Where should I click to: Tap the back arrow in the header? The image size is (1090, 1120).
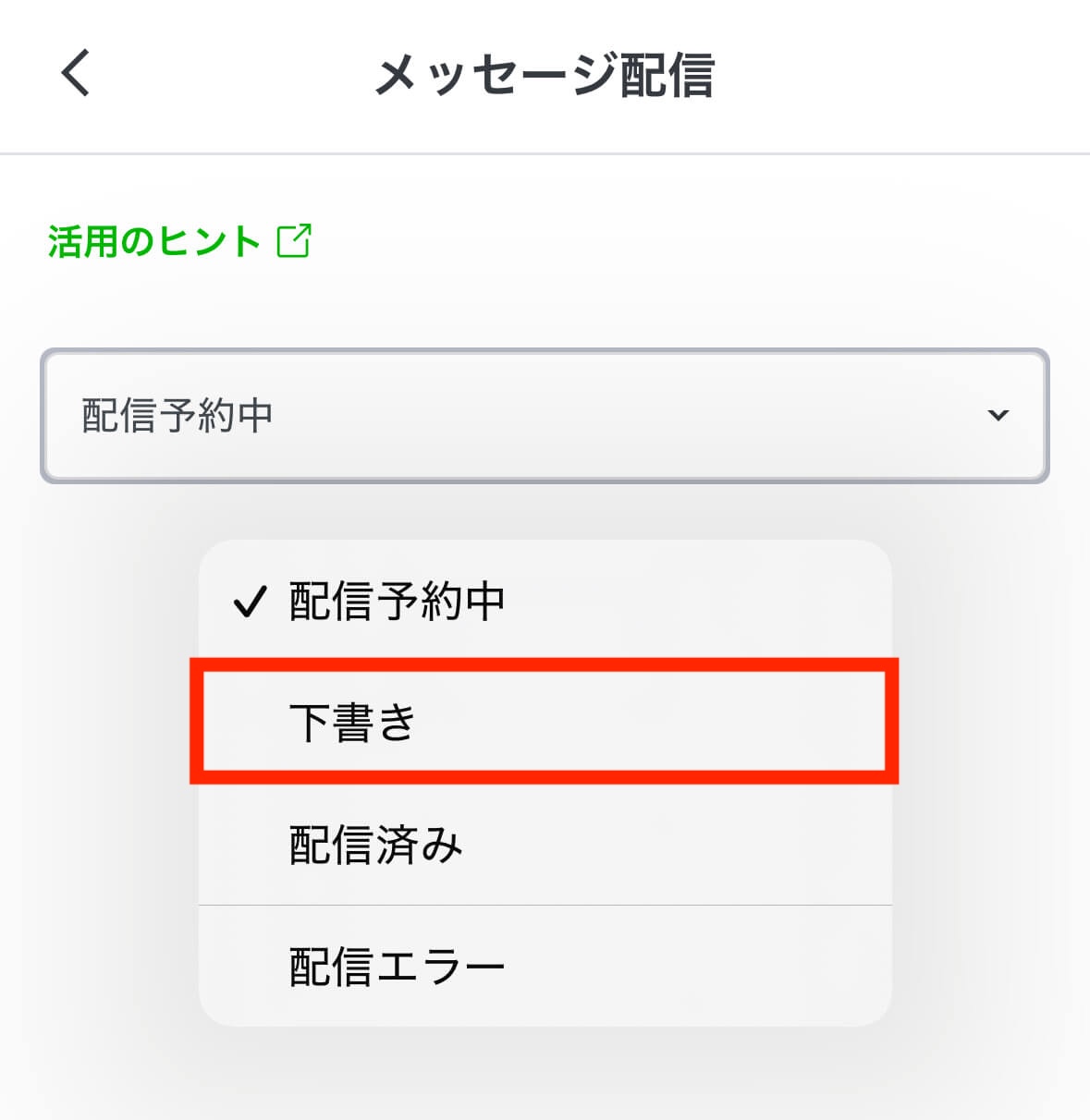[76, 73]
